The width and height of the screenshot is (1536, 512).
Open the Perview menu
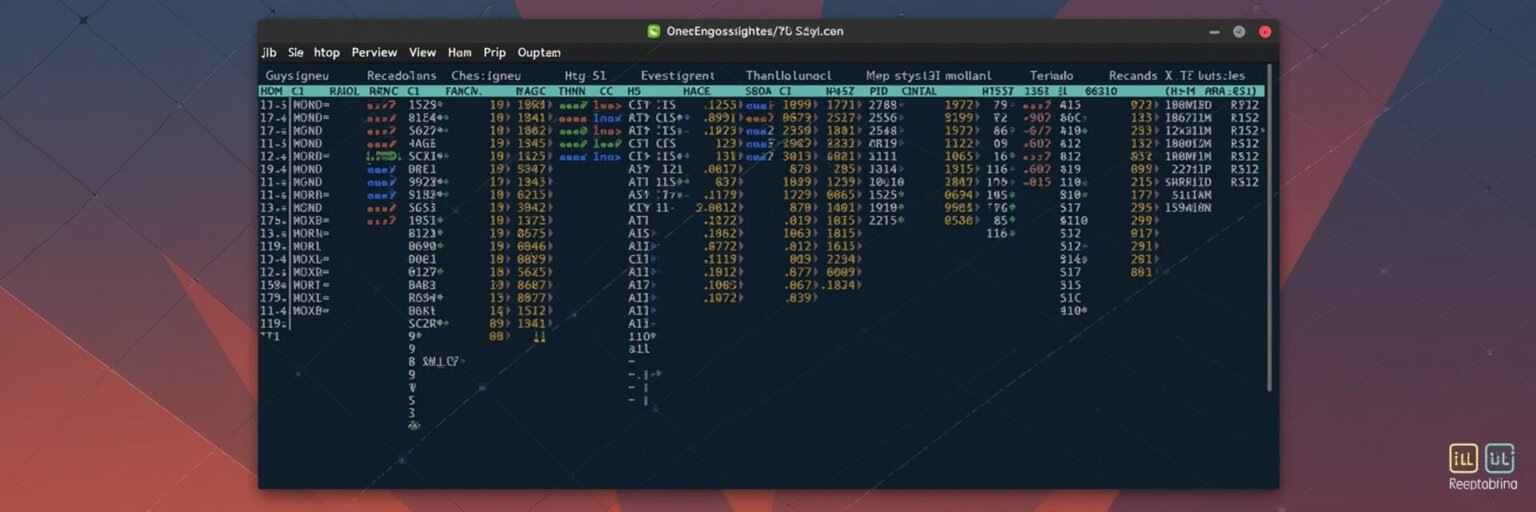pos(374,52)
